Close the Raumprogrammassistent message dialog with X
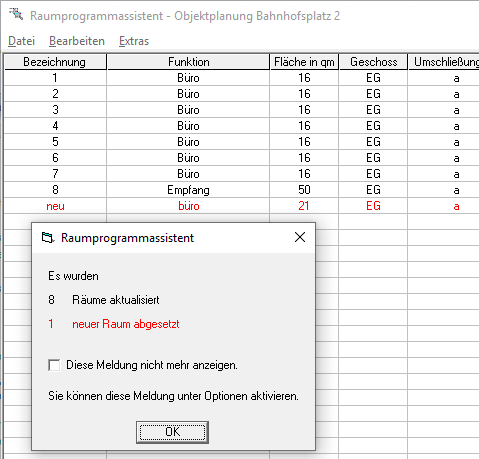Viewport: 479px width, 459px height. (x=300, y=237)
